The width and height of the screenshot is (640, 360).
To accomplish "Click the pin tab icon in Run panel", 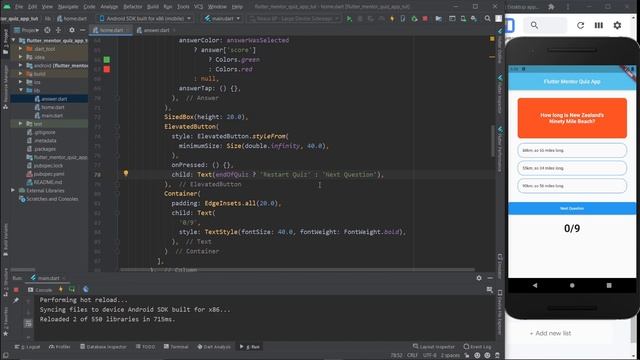I will (x=16, y=300).
